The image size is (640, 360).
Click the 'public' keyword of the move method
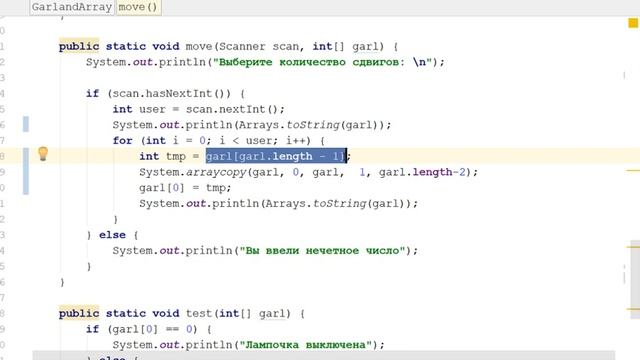[79, 47]
